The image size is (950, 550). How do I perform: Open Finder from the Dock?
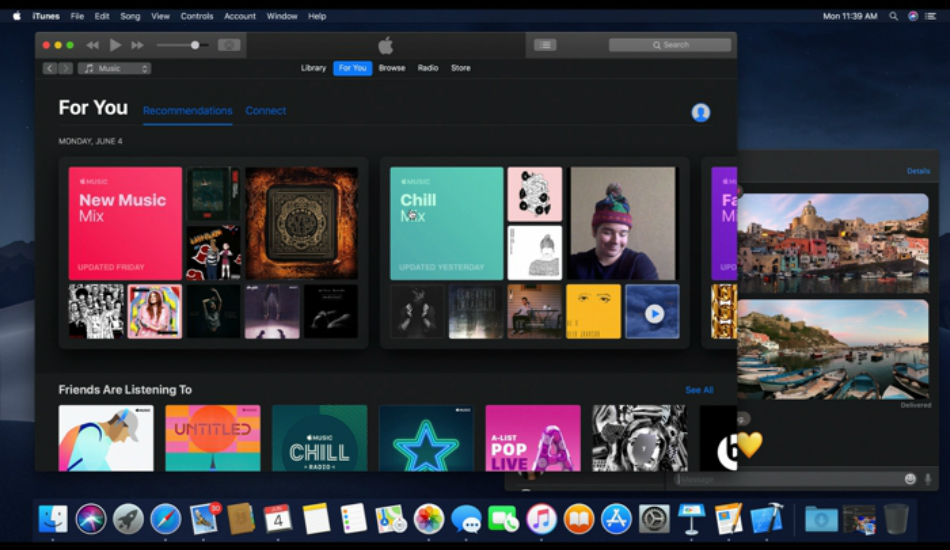[x=53, y=519]
